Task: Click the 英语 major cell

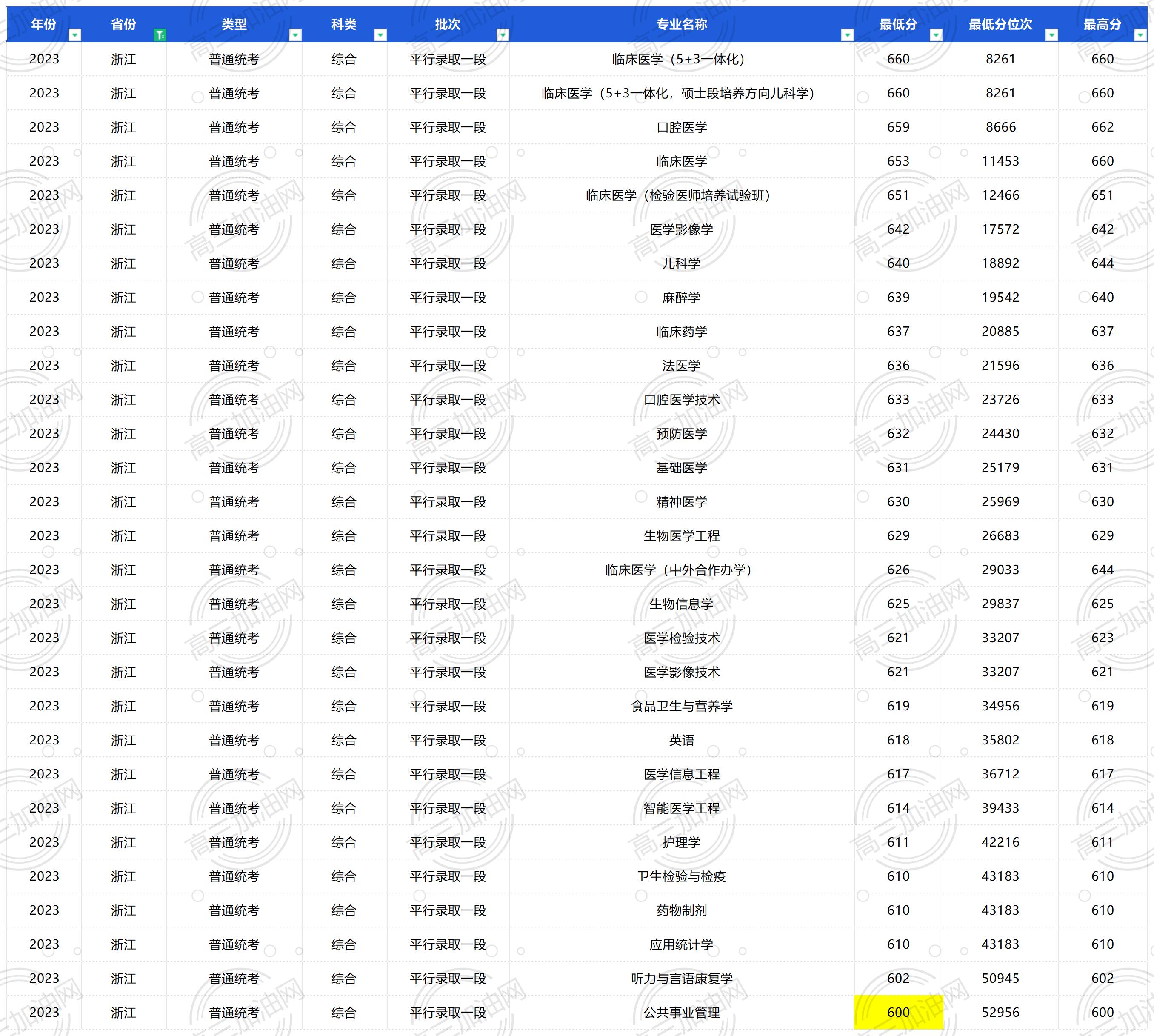Action: point(682,740)
